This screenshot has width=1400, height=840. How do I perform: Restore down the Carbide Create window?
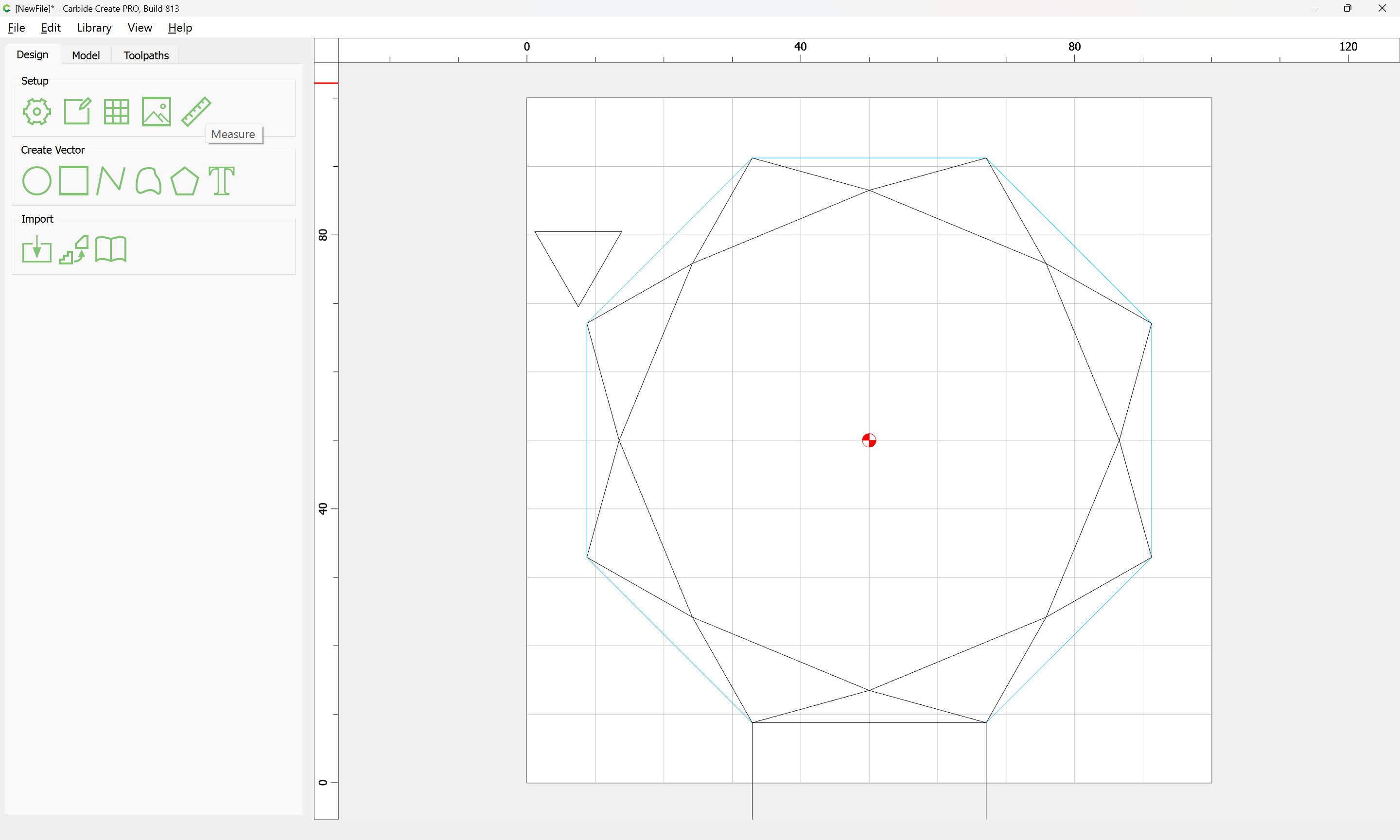1347,8
